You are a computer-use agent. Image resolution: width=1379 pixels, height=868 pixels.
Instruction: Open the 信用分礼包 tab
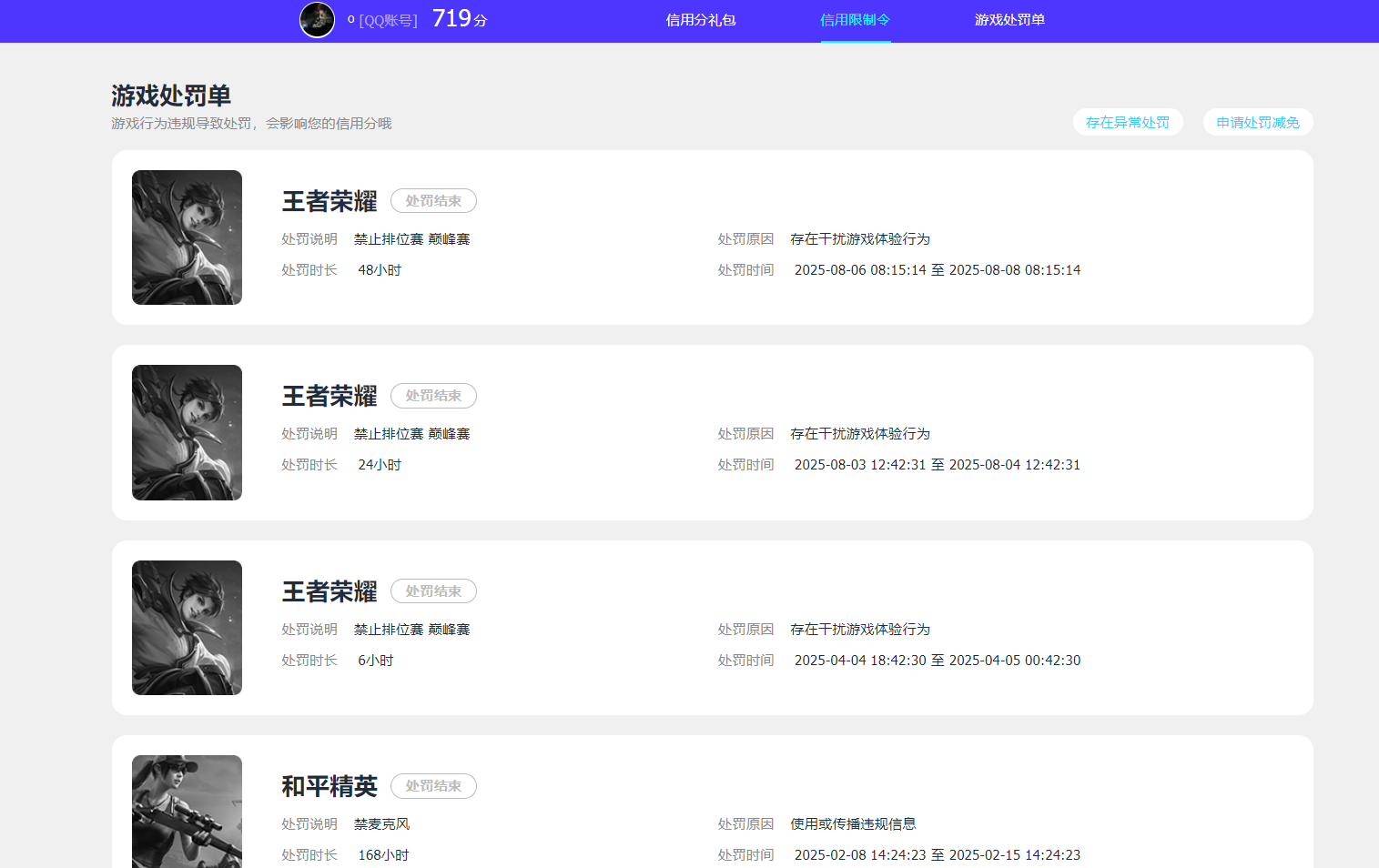[699, 20]
